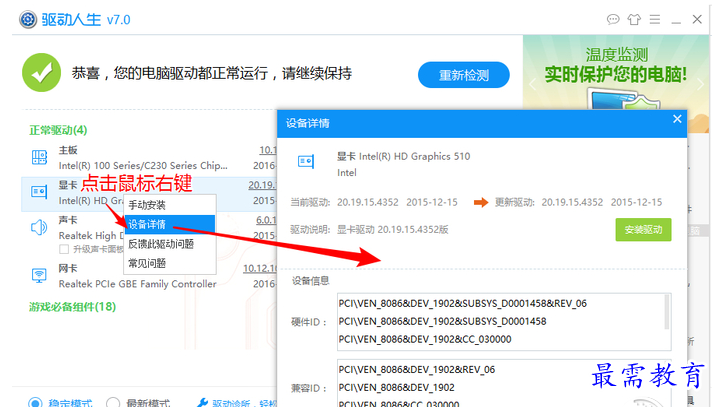Select 最新模式 radio button
Screen dimensions: 713x407
[113, 403]
